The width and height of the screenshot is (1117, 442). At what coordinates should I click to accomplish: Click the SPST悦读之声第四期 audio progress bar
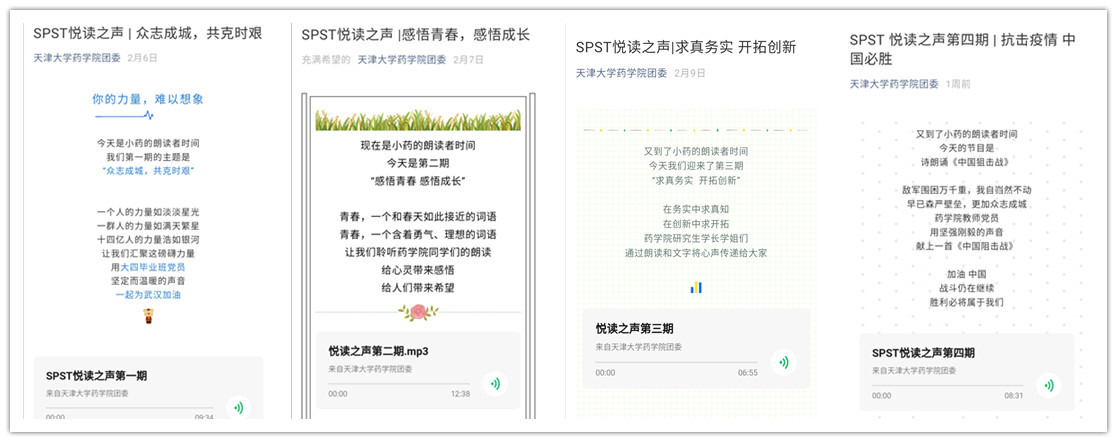click(940, 385)
